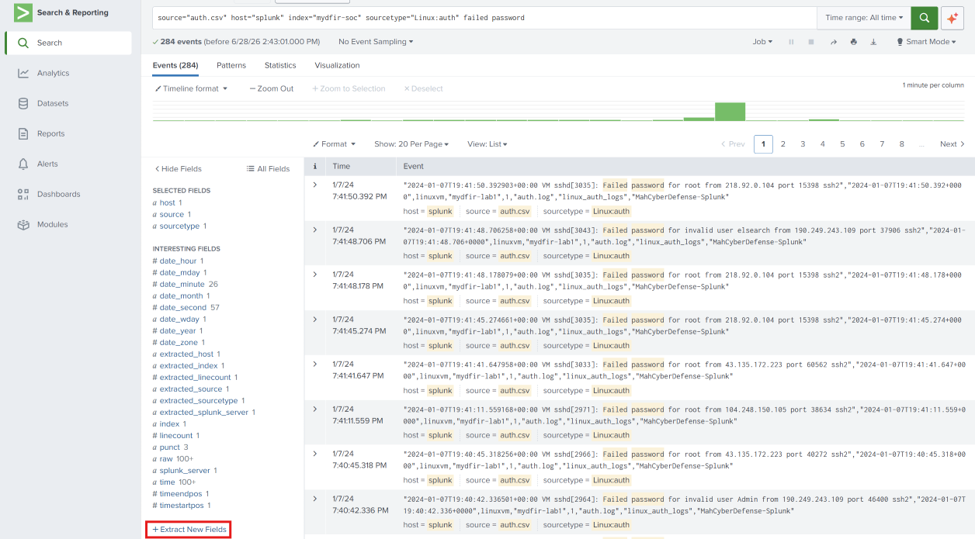Open the extracted_splunk_server field
Image resolution: width=975 pixels, height=539 pixels.
[x=203, y=412]
